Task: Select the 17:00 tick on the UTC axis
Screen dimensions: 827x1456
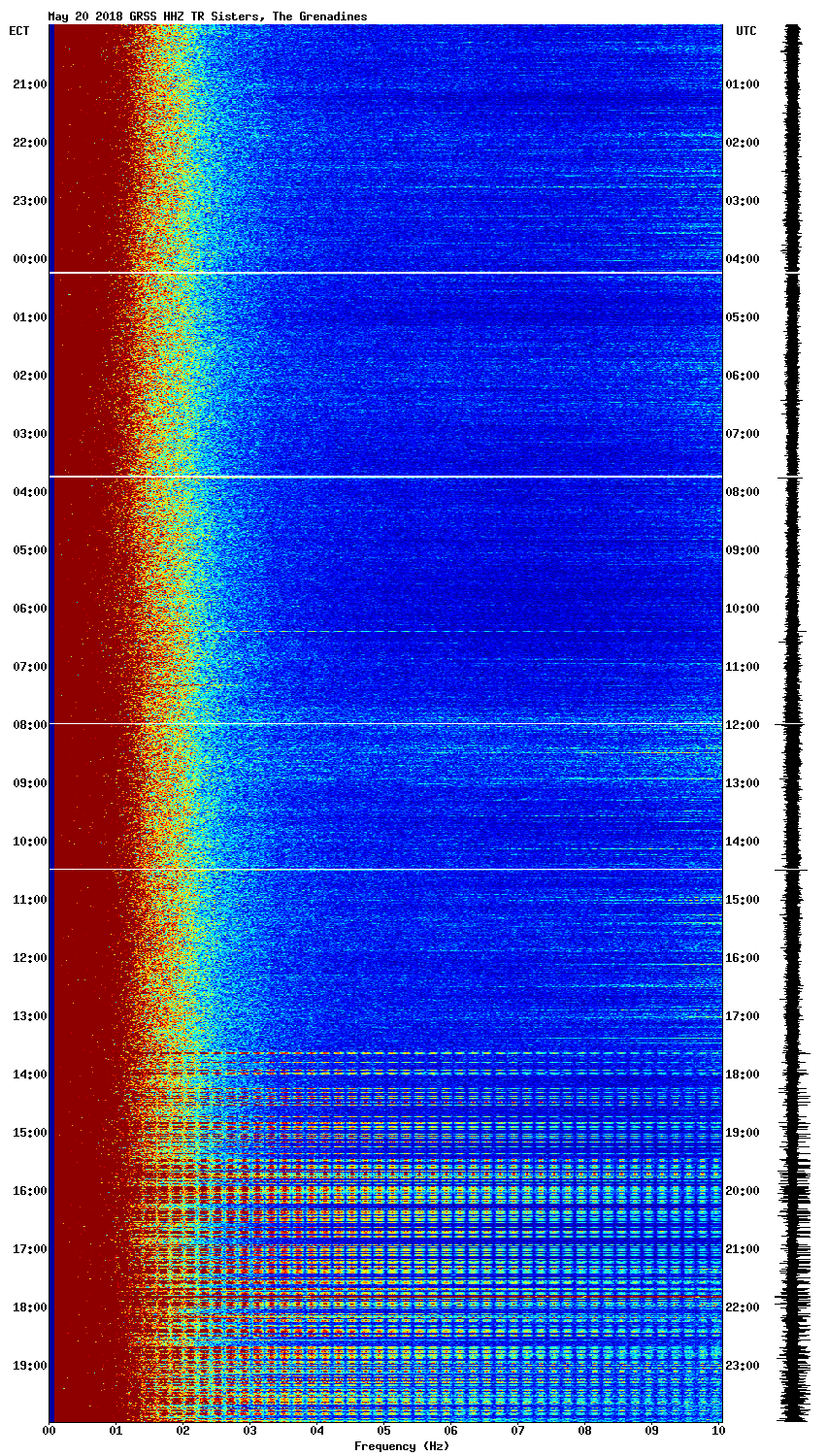Action: point(743,1016)
